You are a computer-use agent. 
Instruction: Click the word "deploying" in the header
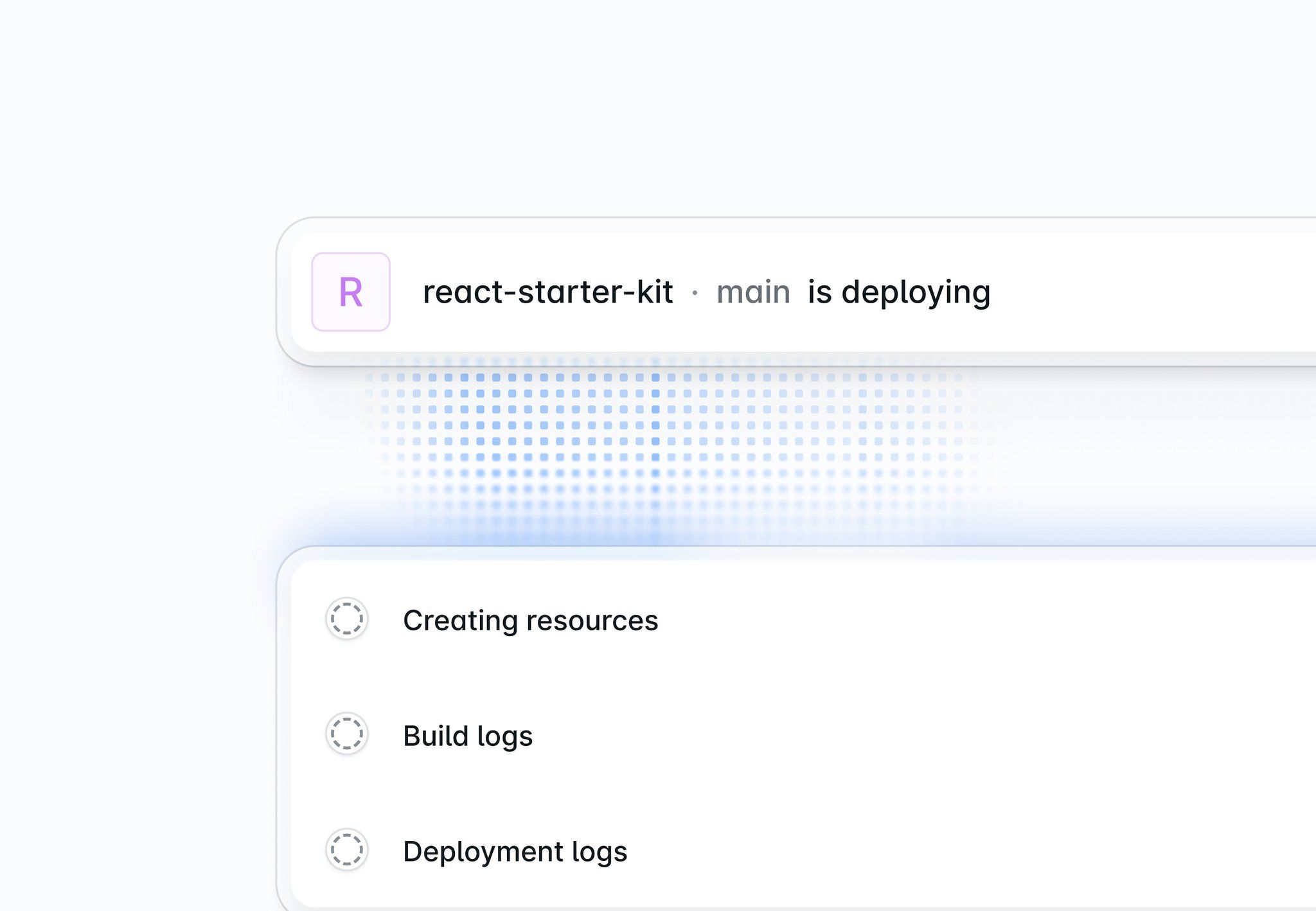(x=916, y=293)
